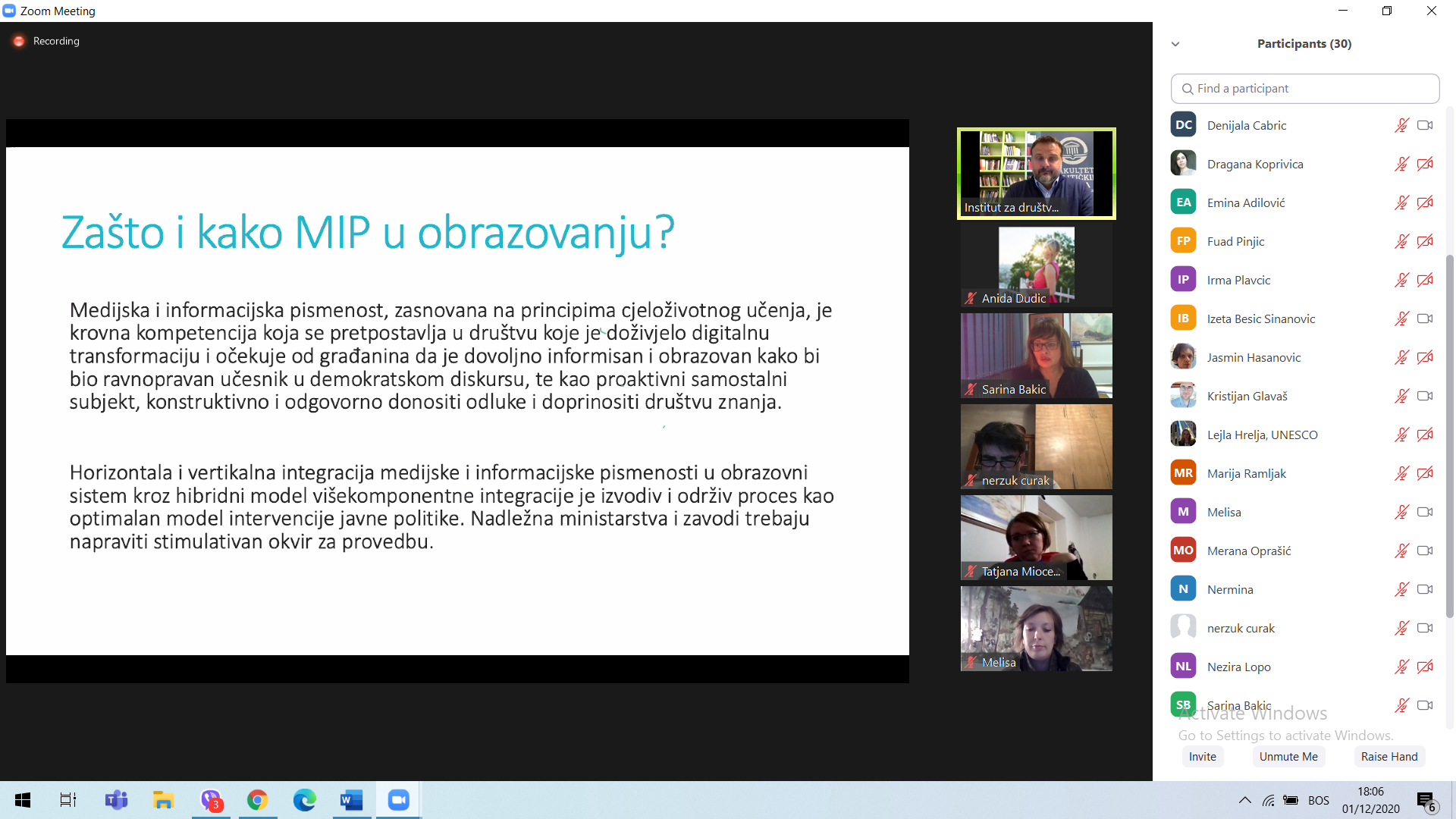Click Nermina's video camera icon
Viewport: 1456px width, 819px height.
click(1425, 590)
